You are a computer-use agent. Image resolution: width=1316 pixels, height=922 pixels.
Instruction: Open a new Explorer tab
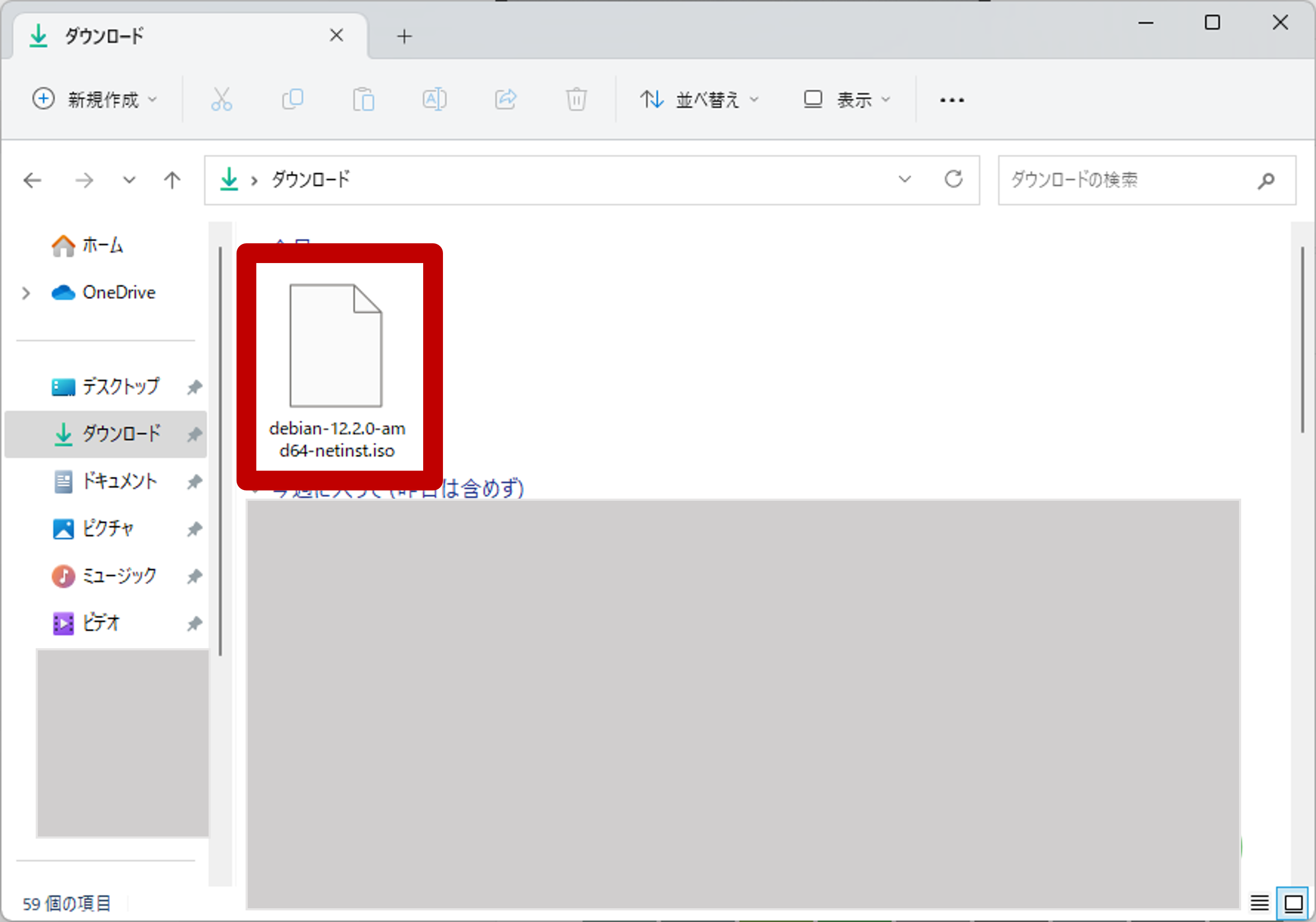(405, 36)
